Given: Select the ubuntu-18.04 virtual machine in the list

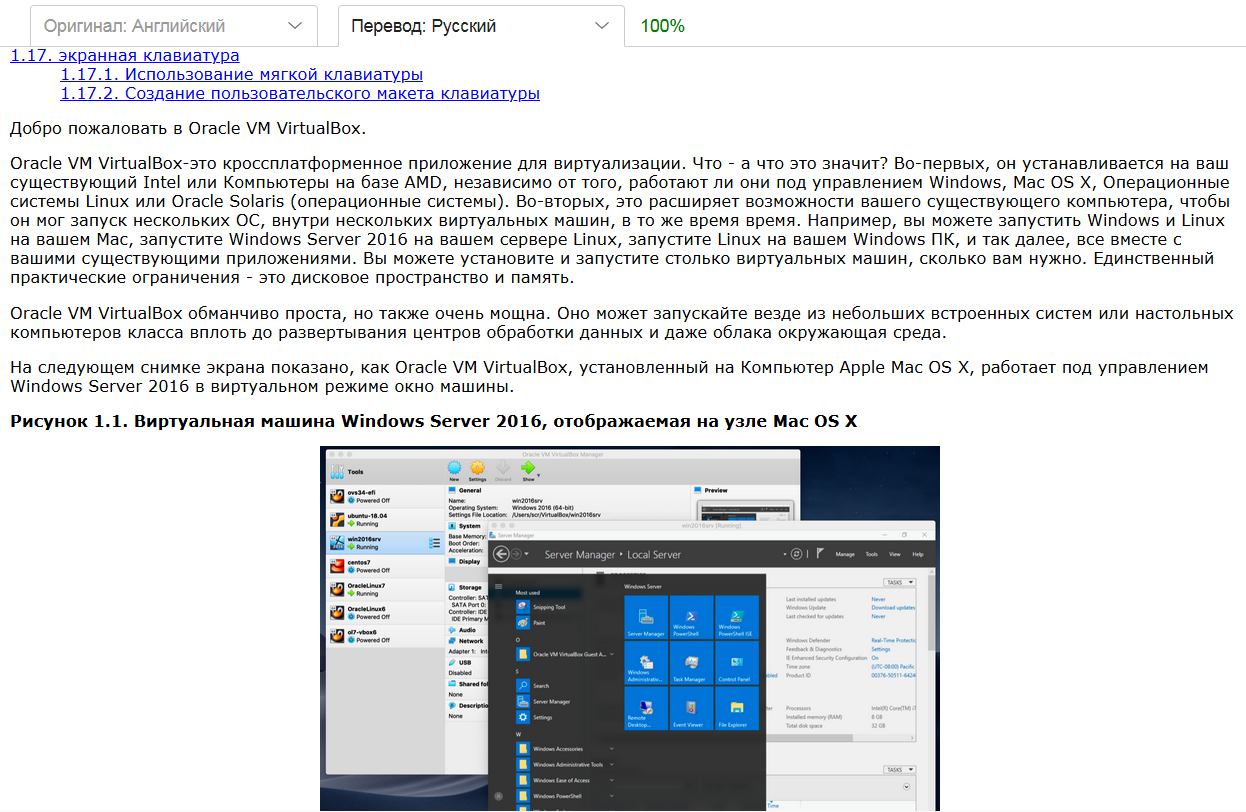Looking at the screenshot, I should [385, 520].
